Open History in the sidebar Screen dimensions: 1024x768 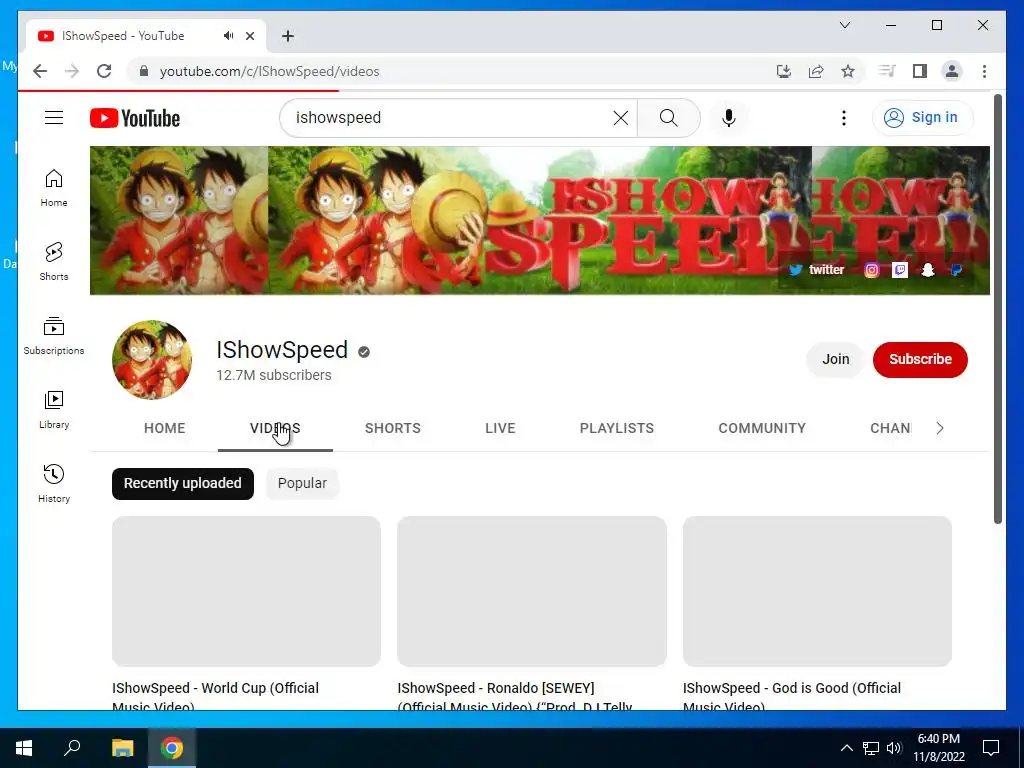pos(54,483)
